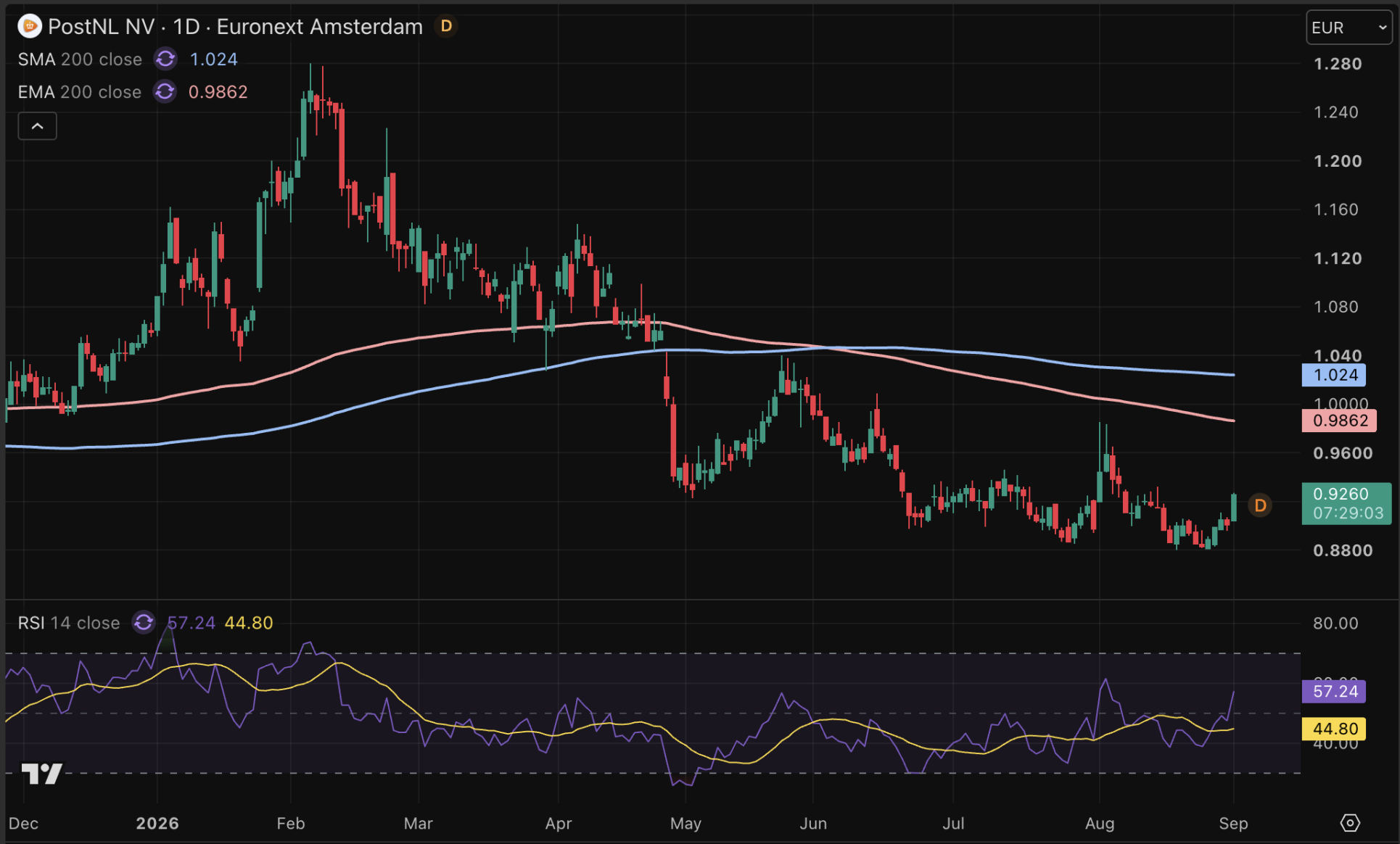Click the EMA 200 close indicator label
The image size is (1400, 844).
point(80,92)
